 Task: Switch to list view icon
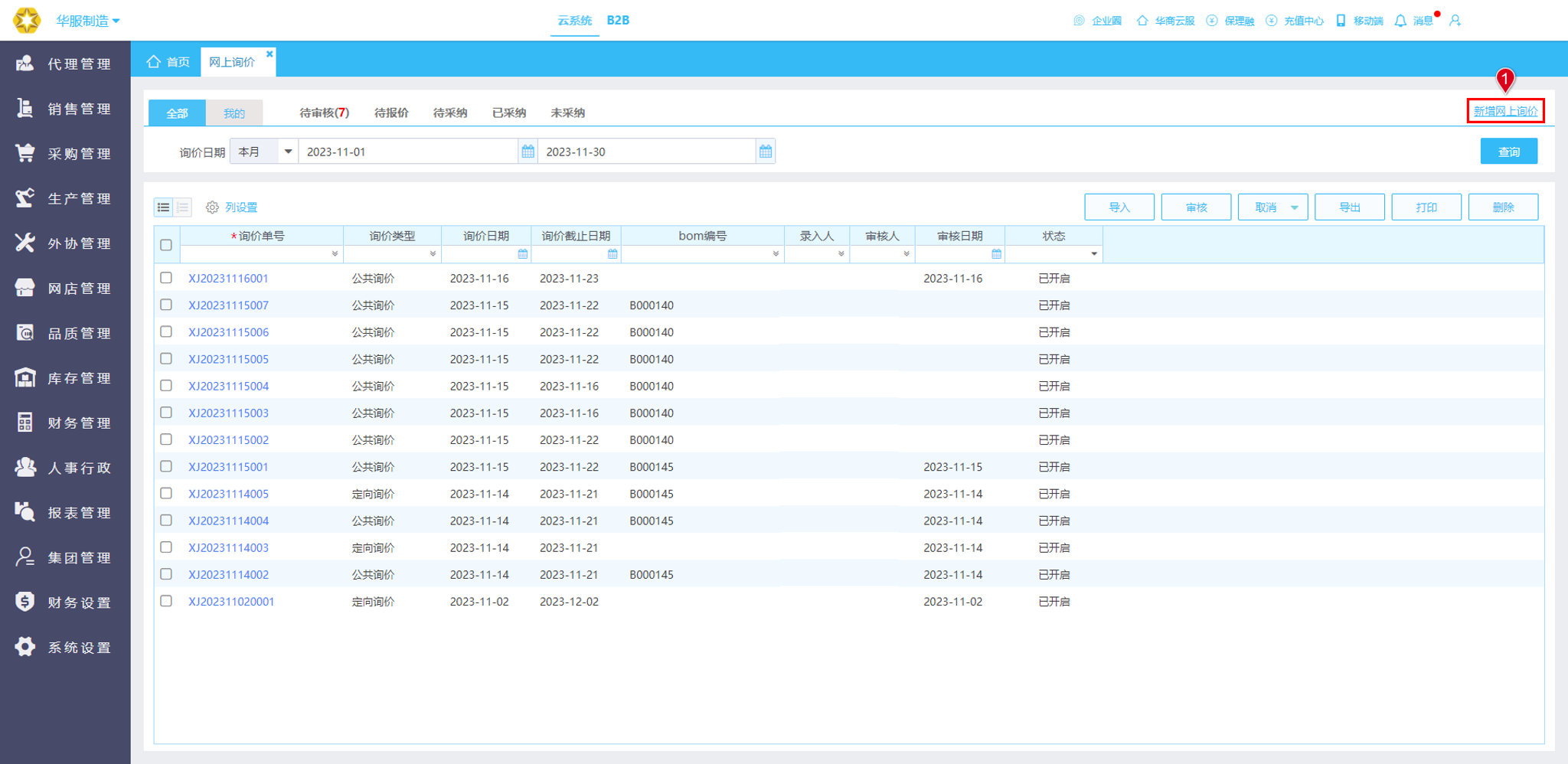pos(163,207)
